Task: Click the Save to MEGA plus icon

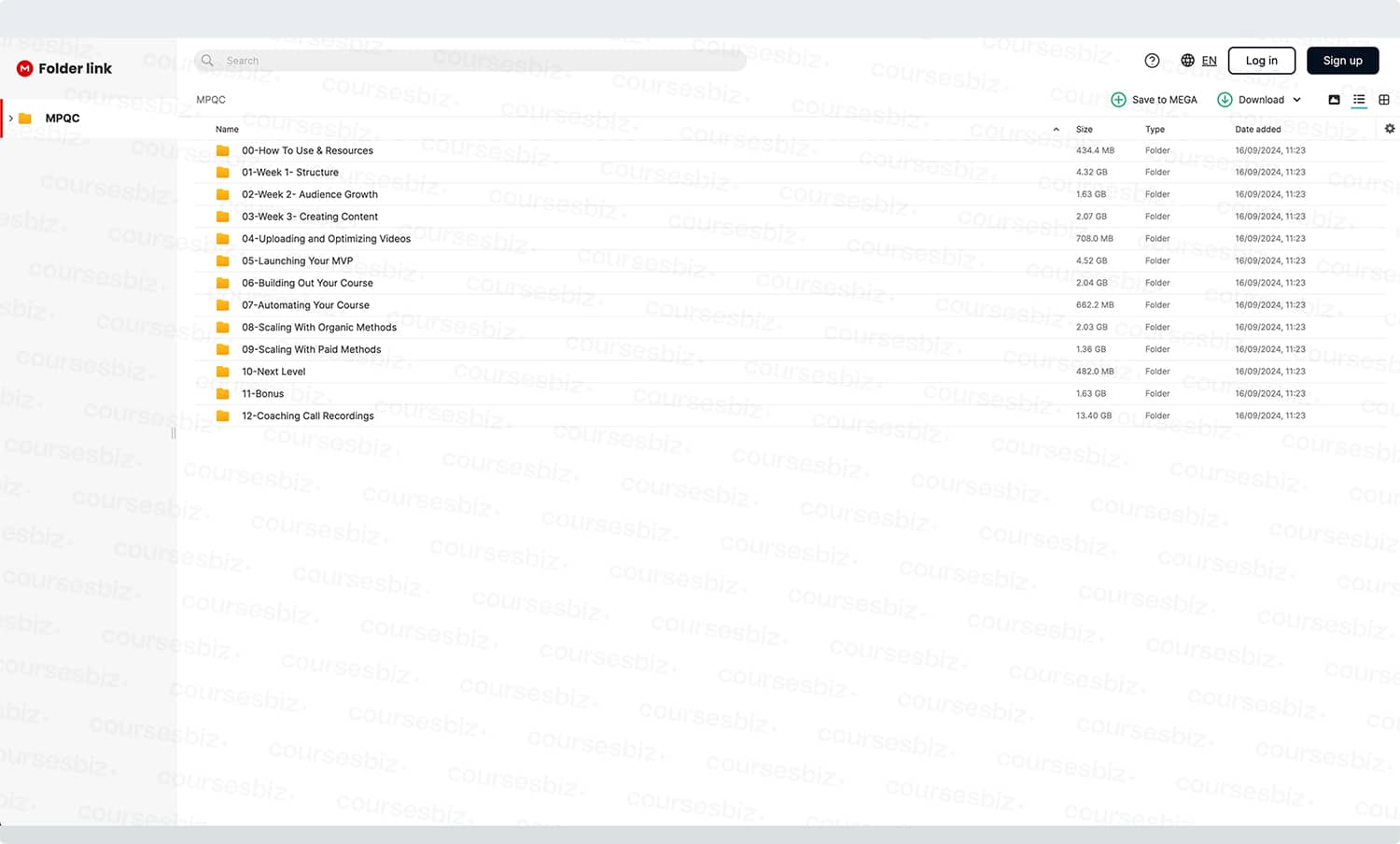Action: [1118, 100]
